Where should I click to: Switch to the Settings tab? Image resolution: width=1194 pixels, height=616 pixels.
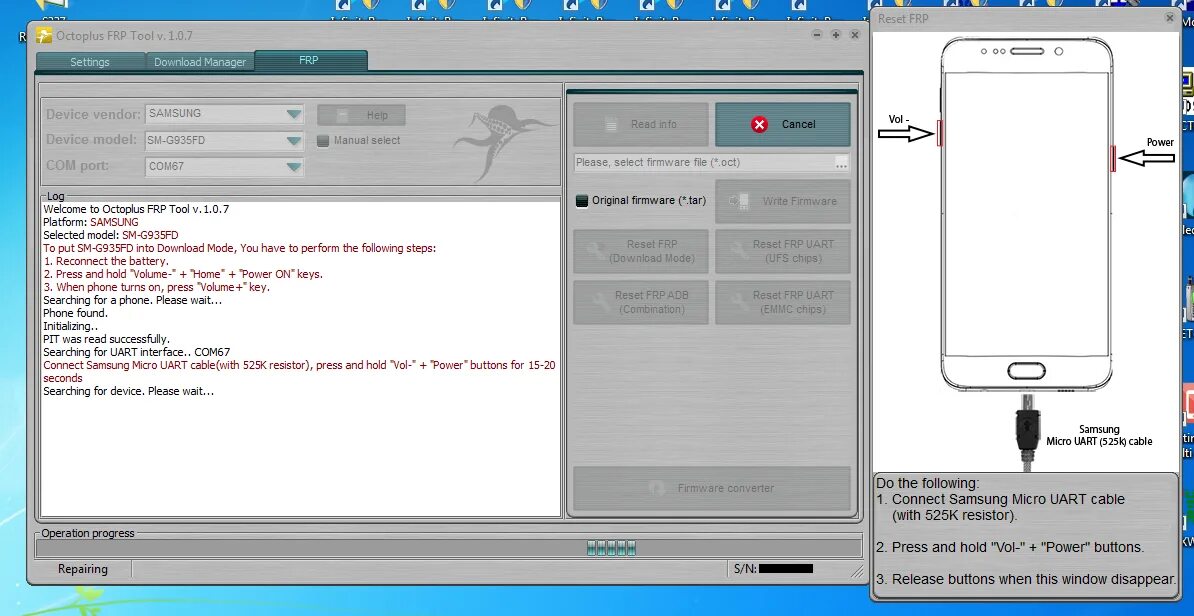[90, 62]
